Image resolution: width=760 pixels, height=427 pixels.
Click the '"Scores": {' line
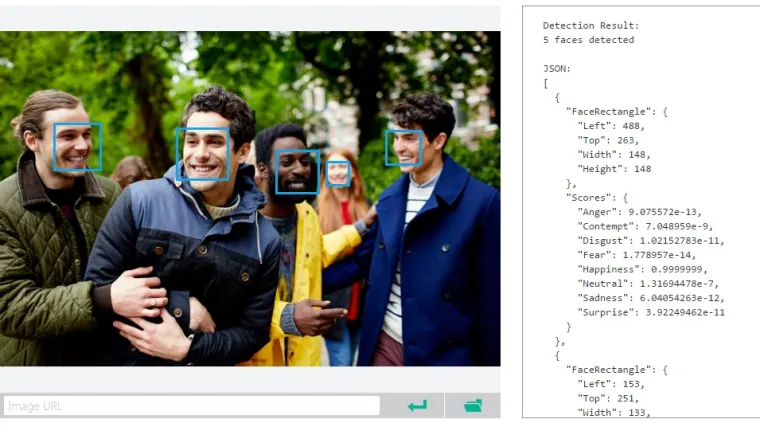pos(597,198)
